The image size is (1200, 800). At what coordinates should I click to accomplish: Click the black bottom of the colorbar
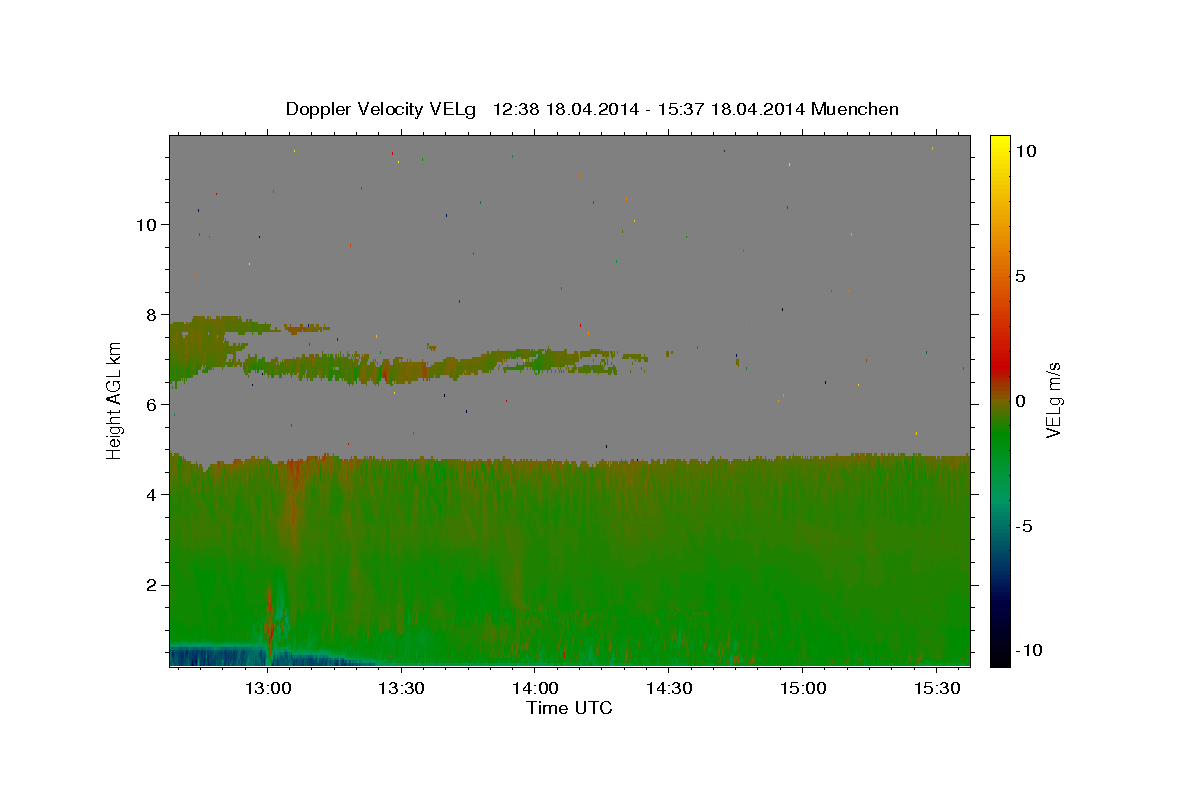pyautogui.click(x=999, y=655)
